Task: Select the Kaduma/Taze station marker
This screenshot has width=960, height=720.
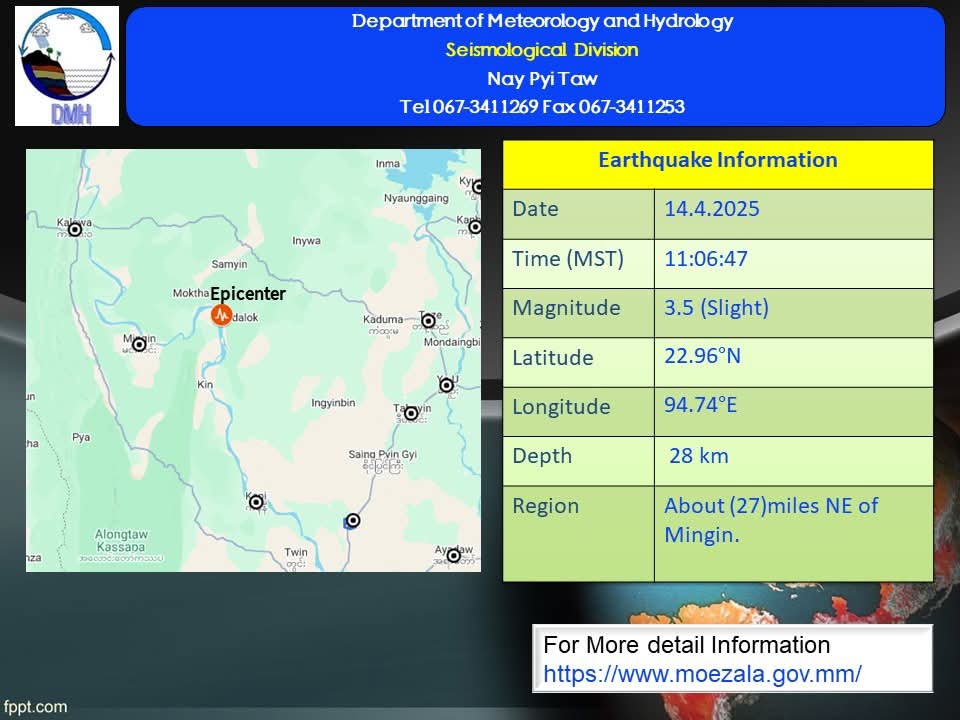Action: pyautogui.click(x=429, y=321)
